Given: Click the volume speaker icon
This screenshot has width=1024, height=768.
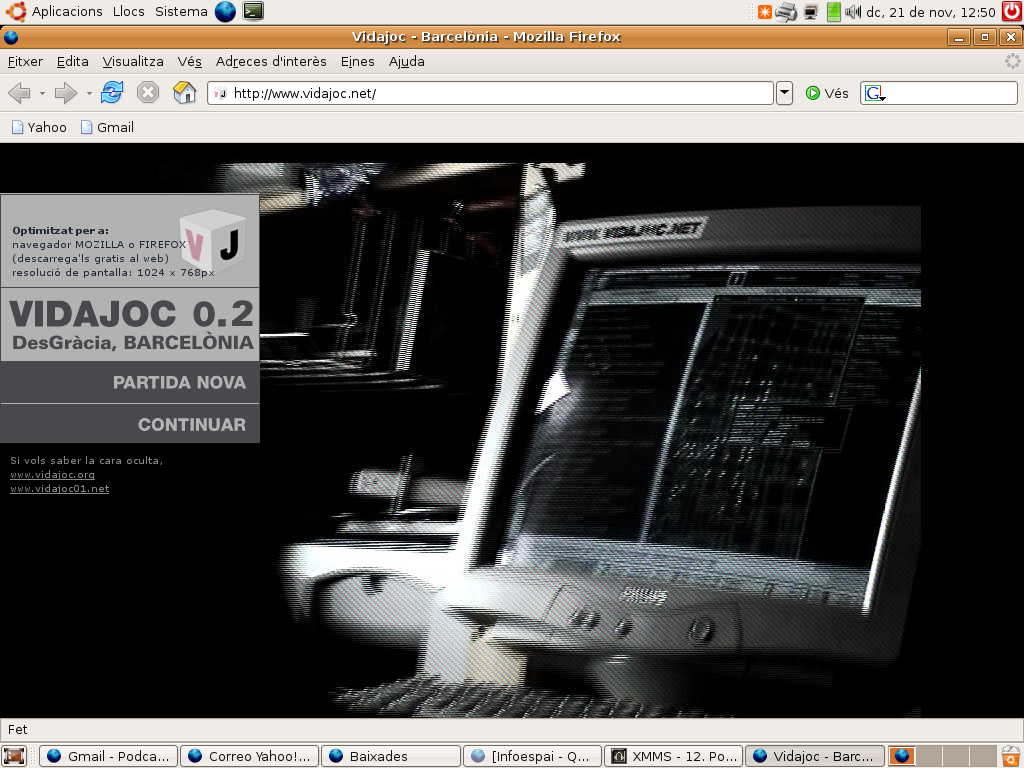Looking at the screenshot, I should tap(852, 12).
